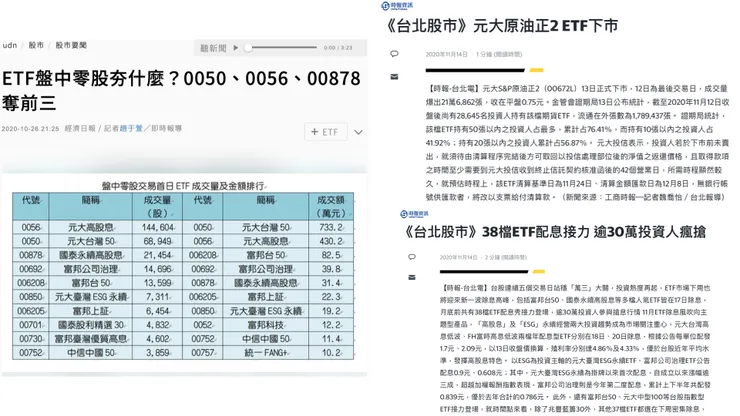Image resolution: width=740 pixels, height=416 pixels.
Task: Click amount cell 430.2
Action: point(331,241)
